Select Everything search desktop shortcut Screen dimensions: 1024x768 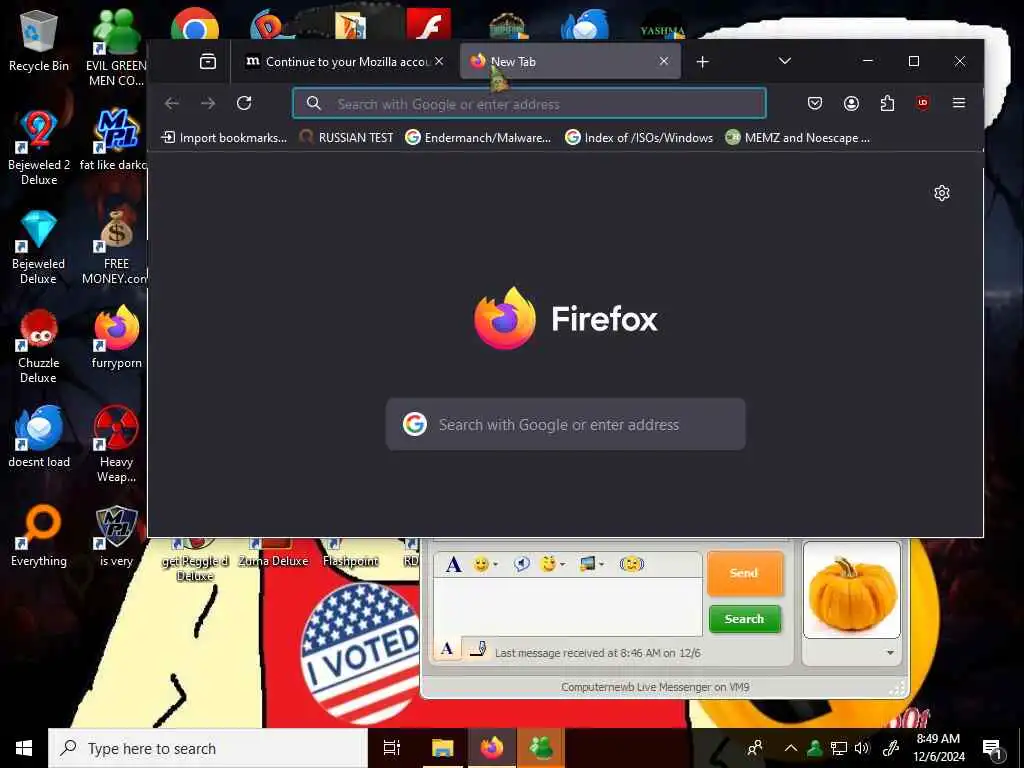pyautogui.click(x=39, y=536)
